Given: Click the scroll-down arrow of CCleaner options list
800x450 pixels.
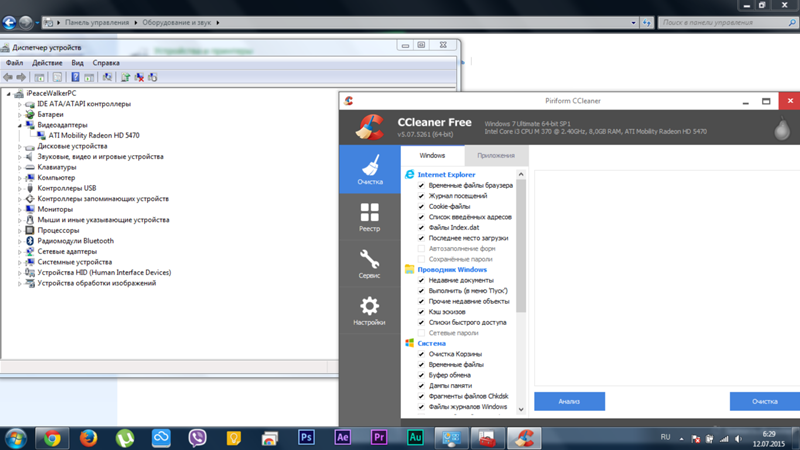Looking at the screenshot, I should click(521, 409).
